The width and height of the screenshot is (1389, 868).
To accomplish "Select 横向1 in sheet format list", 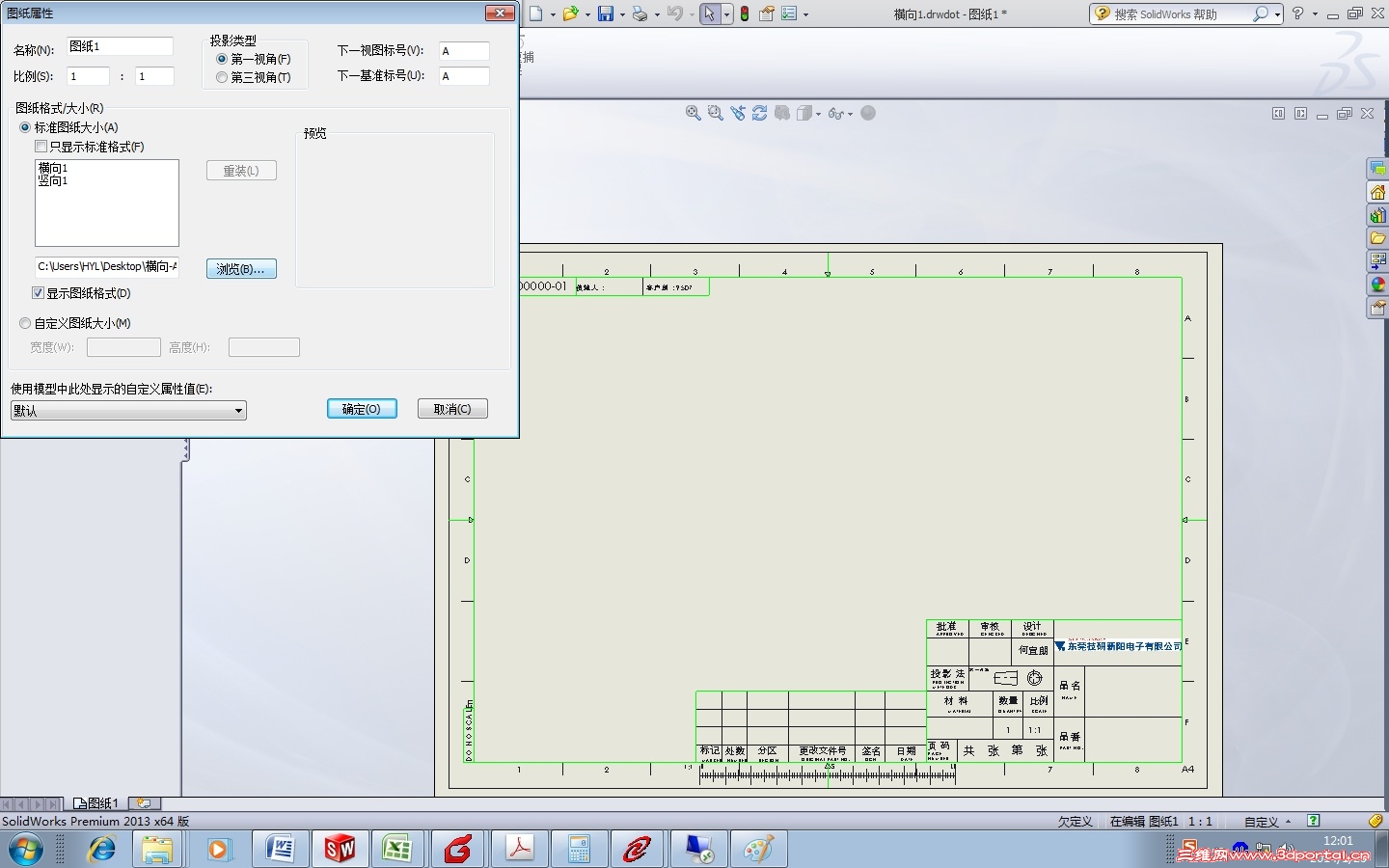I will (x=53, y=168).
